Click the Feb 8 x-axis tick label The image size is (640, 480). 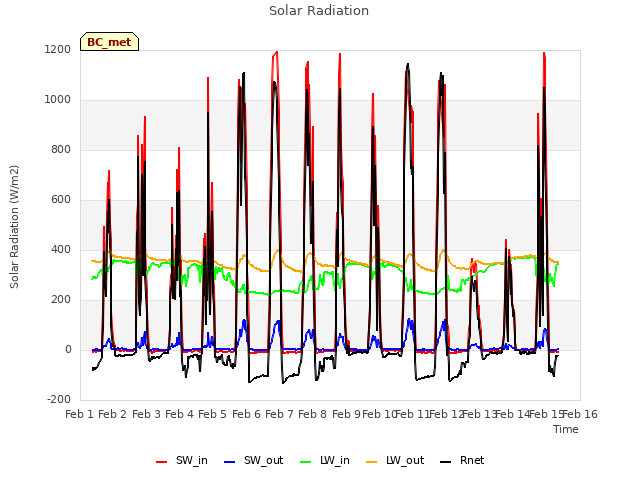[x=312, y=414]
